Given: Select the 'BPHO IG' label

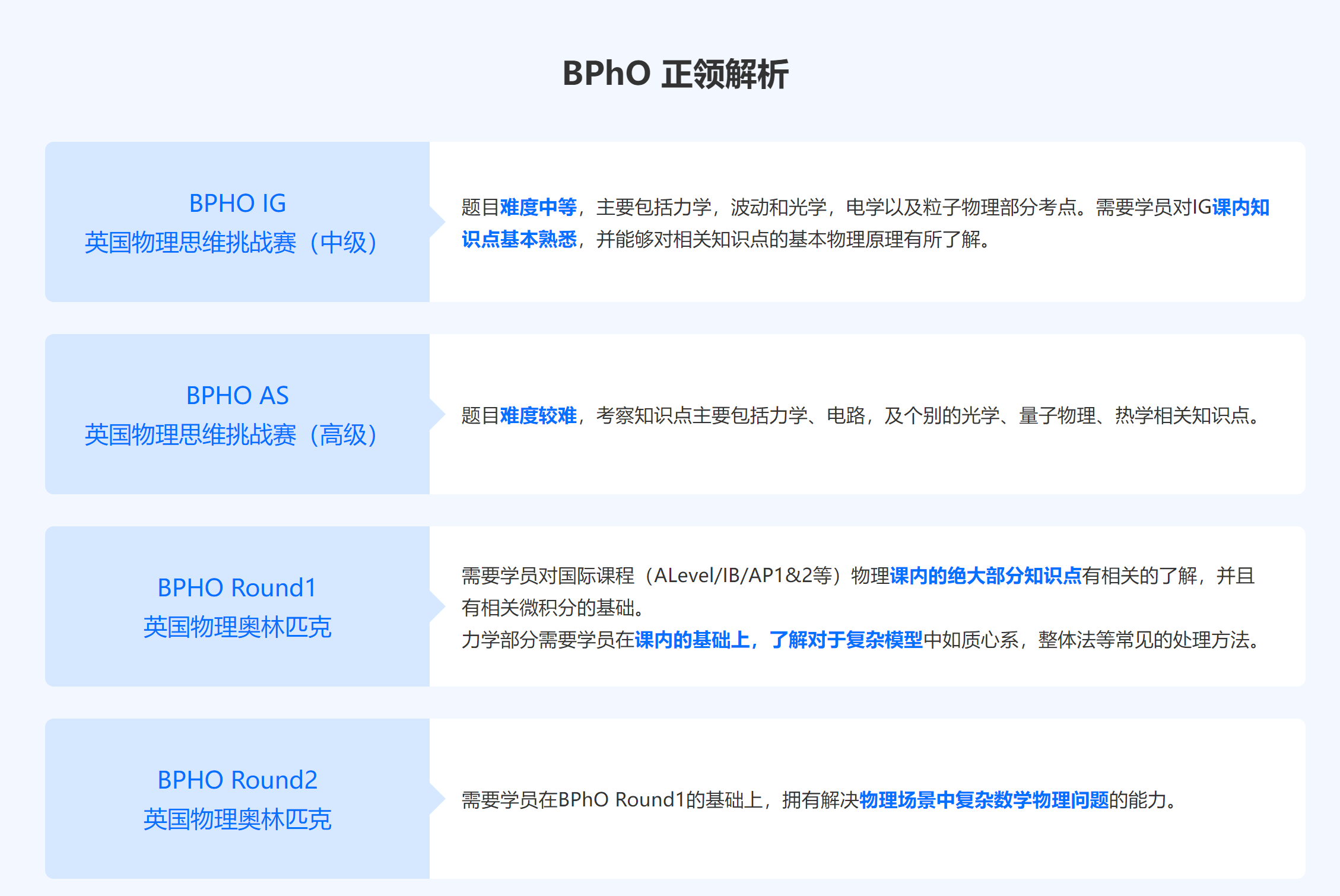Looking at the screenshot, I should click(x=237, y=204).
